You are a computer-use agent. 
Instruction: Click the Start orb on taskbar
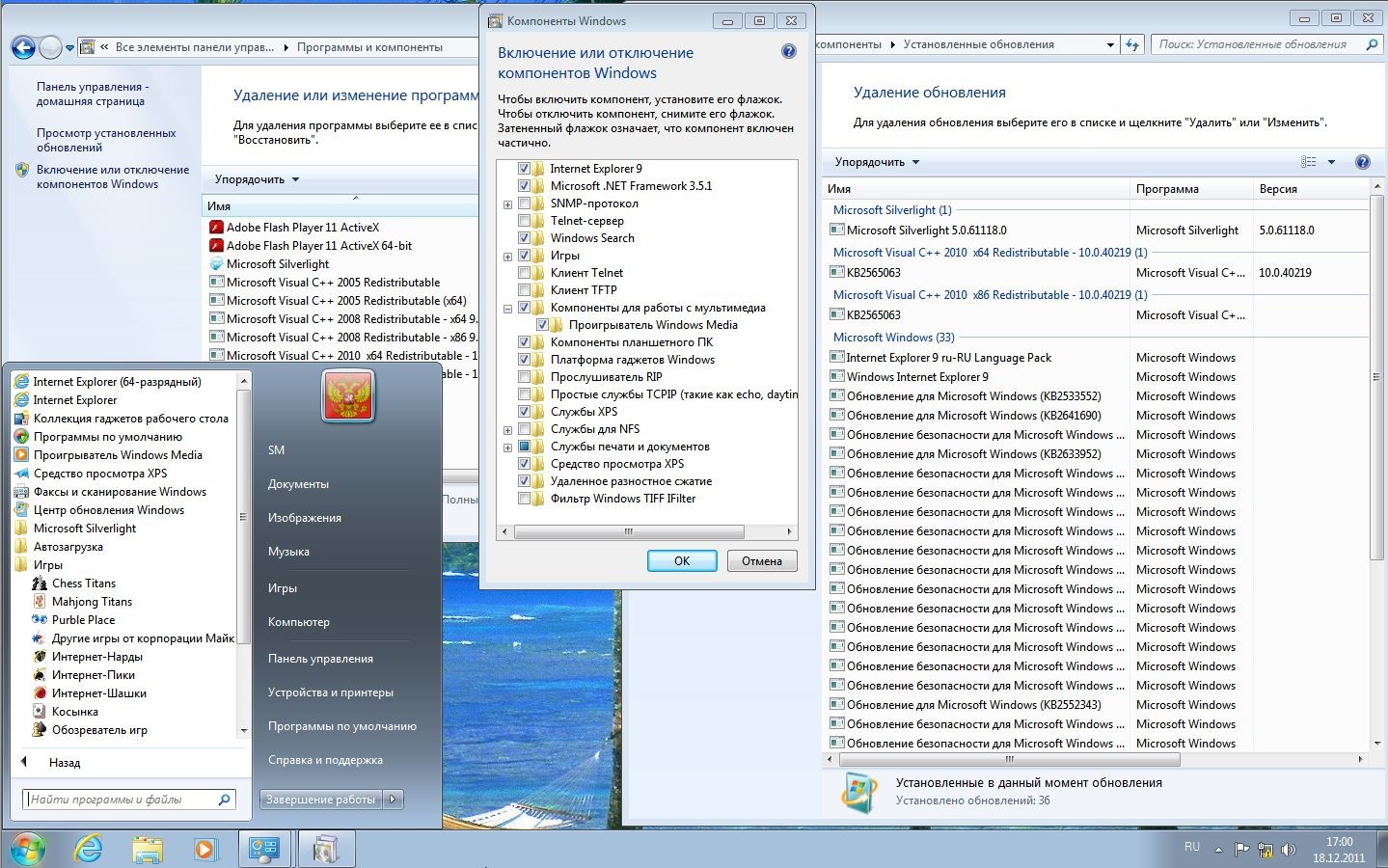[27, 849]
